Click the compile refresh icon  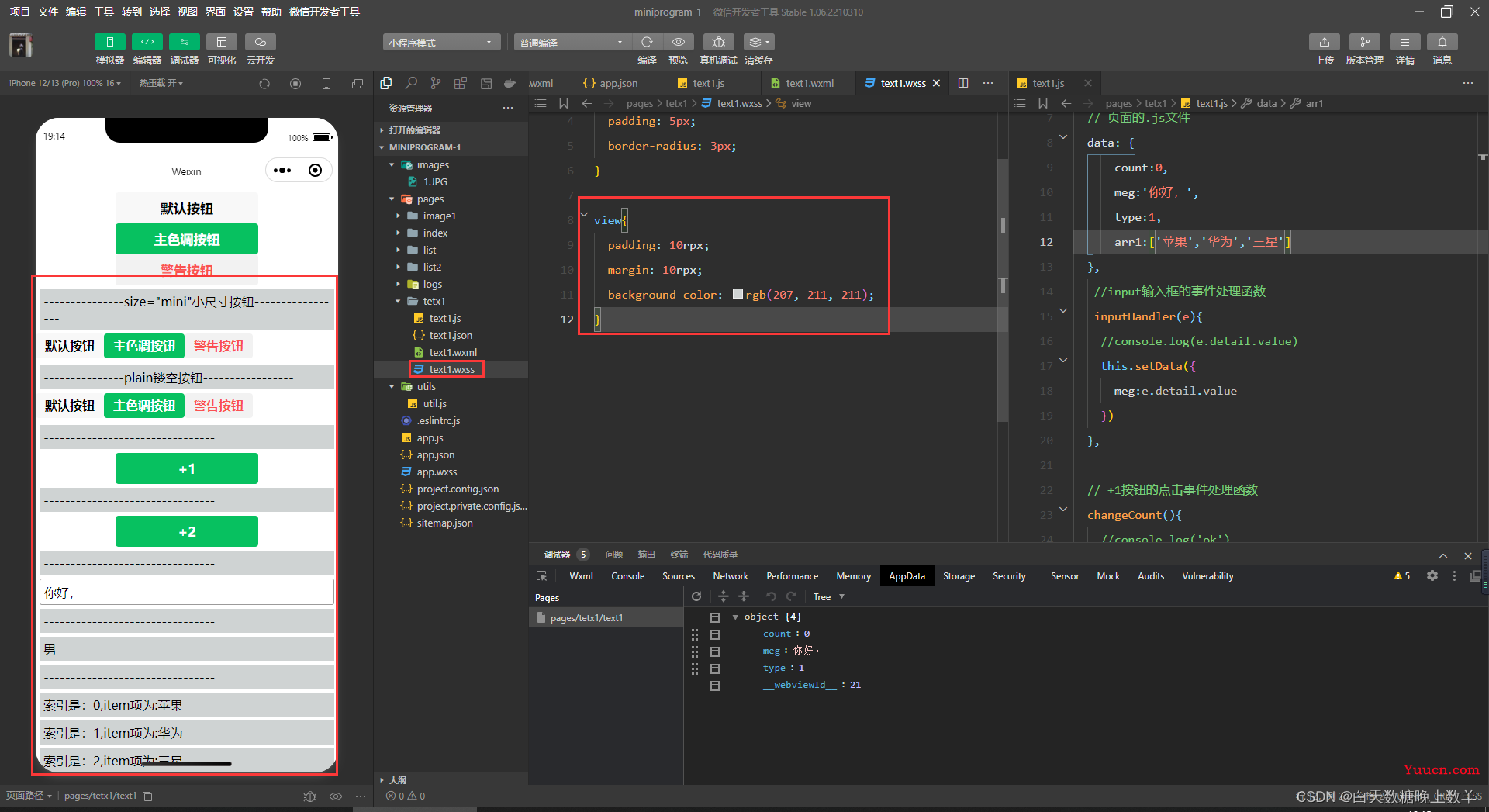[647, 42]
